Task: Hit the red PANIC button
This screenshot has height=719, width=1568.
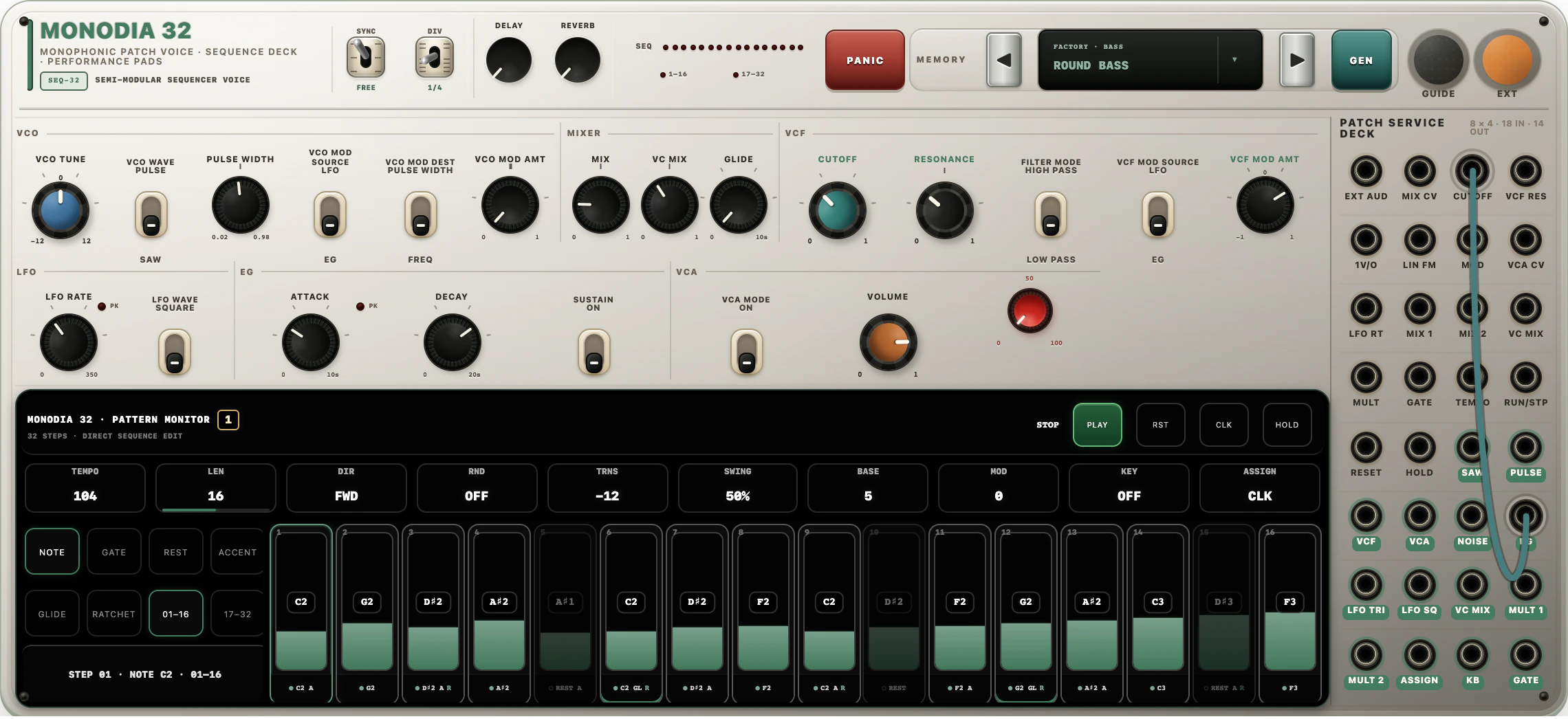Action: point(865,60)
